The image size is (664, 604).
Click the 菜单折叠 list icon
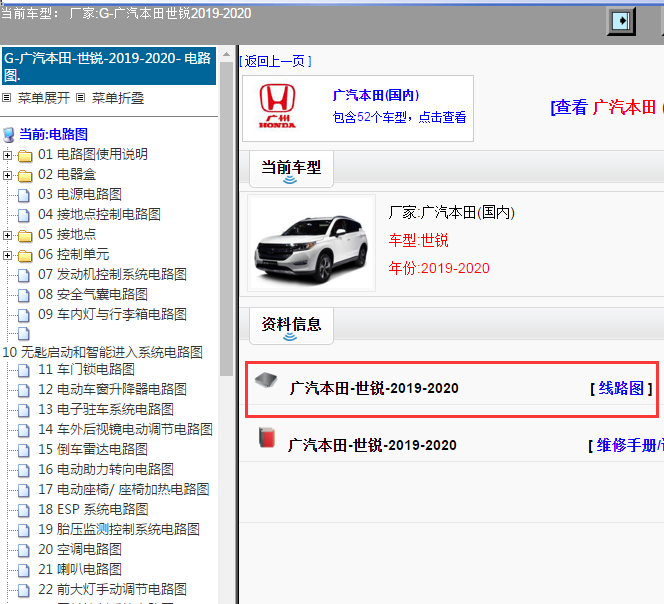(80, 98)
